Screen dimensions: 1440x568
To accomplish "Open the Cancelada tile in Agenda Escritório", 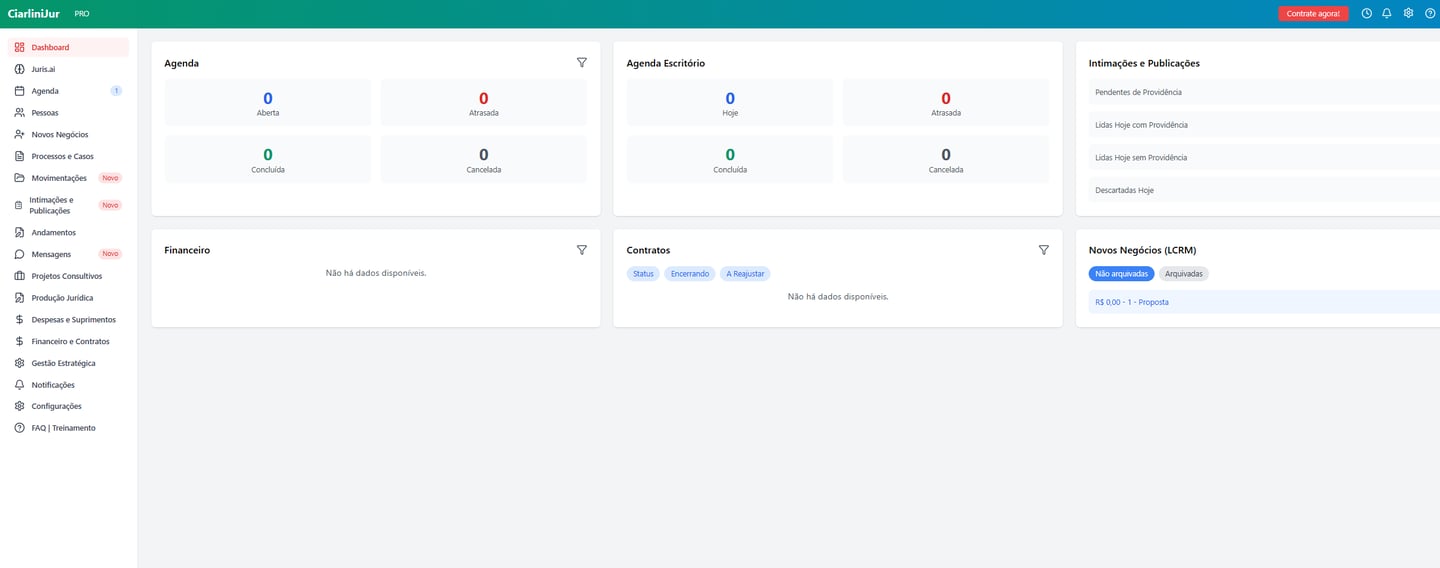I will tap(946, 159).
